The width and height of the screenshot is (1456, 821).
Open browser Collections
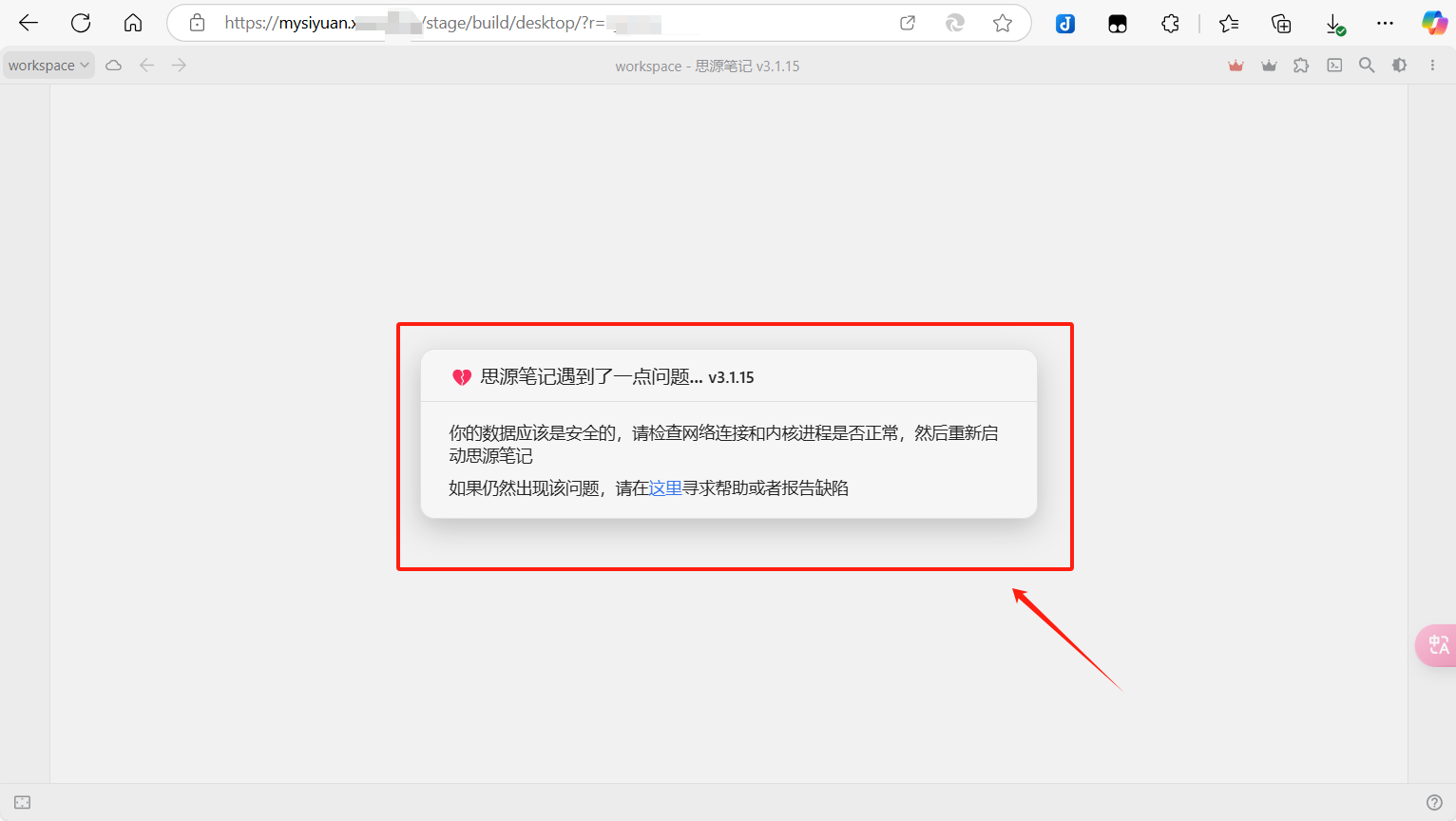click(x=1281, y=24)
